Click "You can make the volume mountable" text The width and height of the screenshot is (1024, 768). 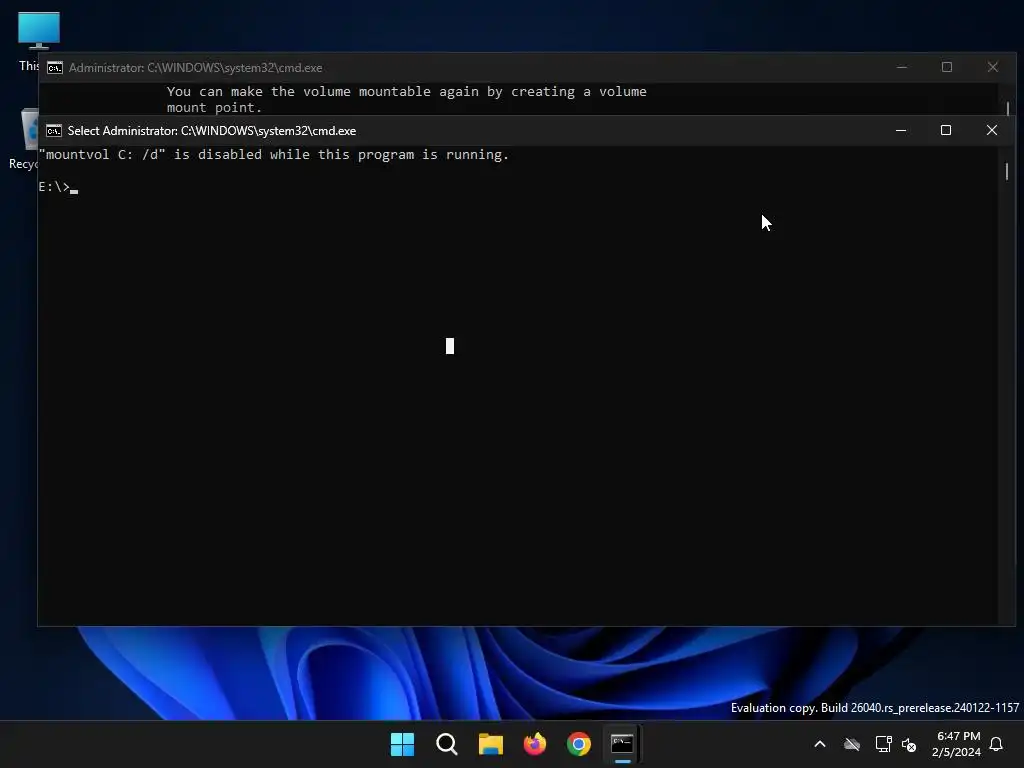pos(406,91)
